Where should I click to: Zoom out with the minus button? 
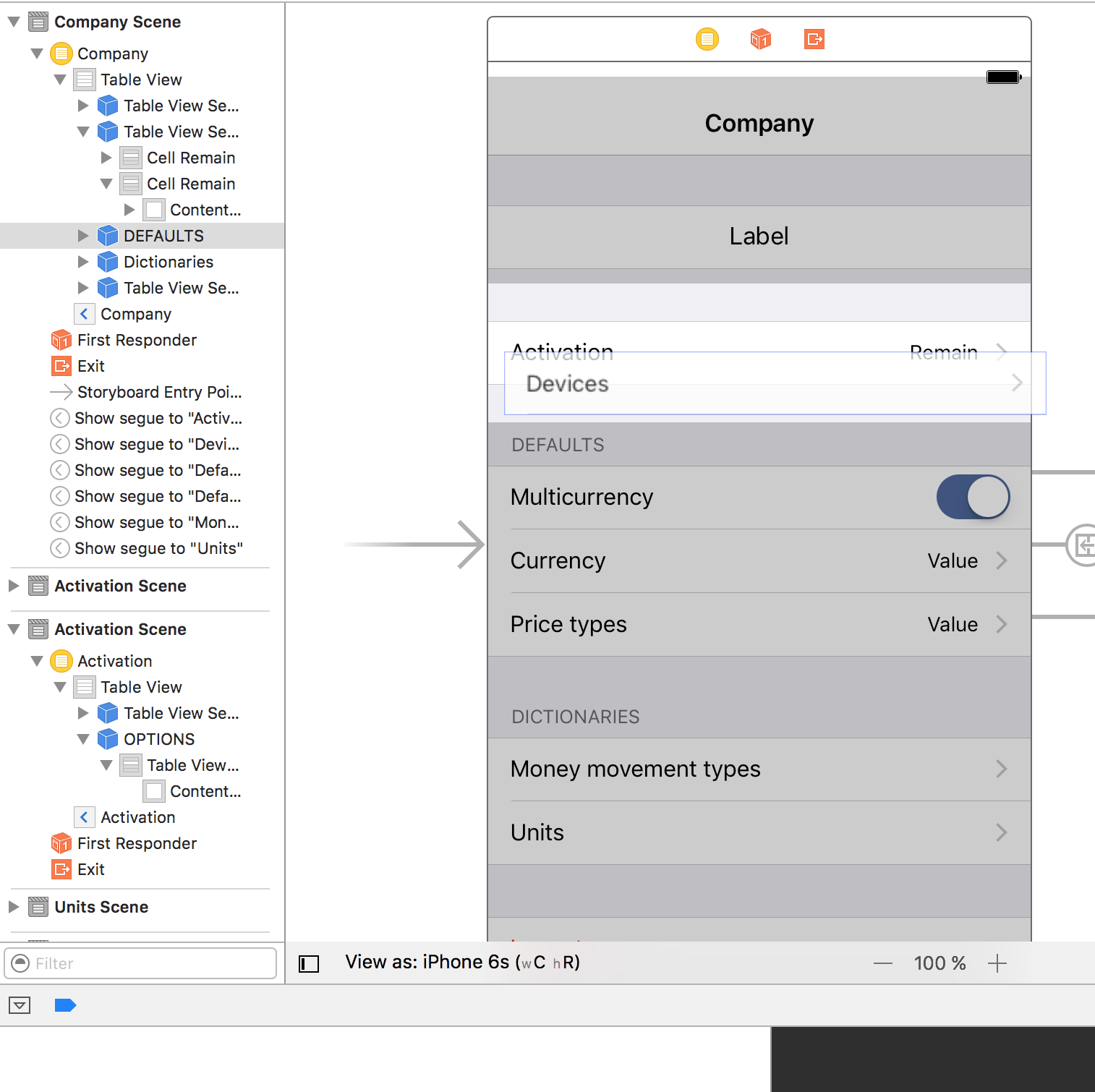tap(882, 963)
